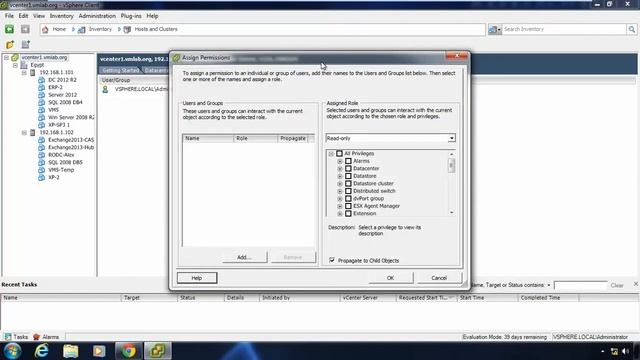Click Hosts and Clusters breadcrumb icon

tap(127, 29)
